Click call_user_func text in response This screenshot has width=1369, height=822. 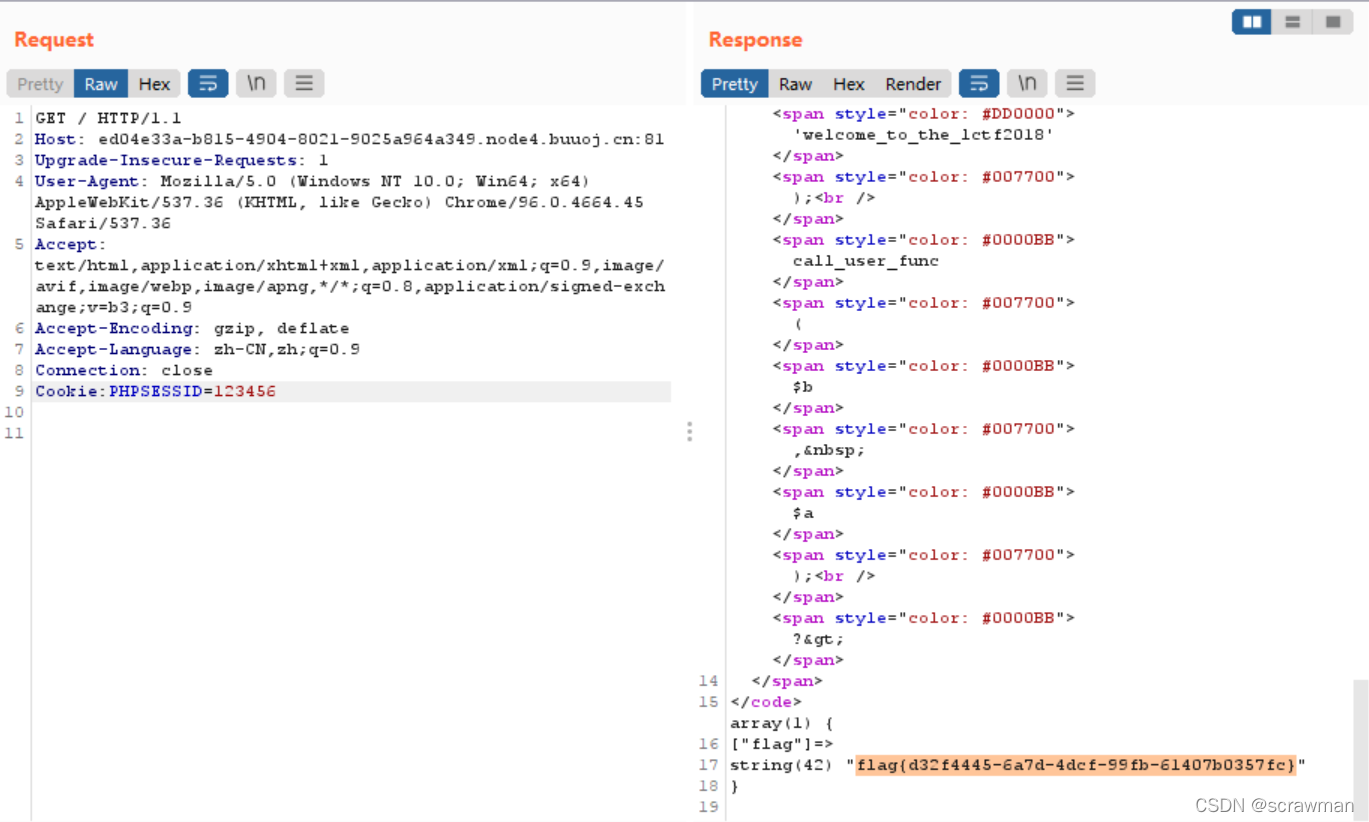click(866, 261)
